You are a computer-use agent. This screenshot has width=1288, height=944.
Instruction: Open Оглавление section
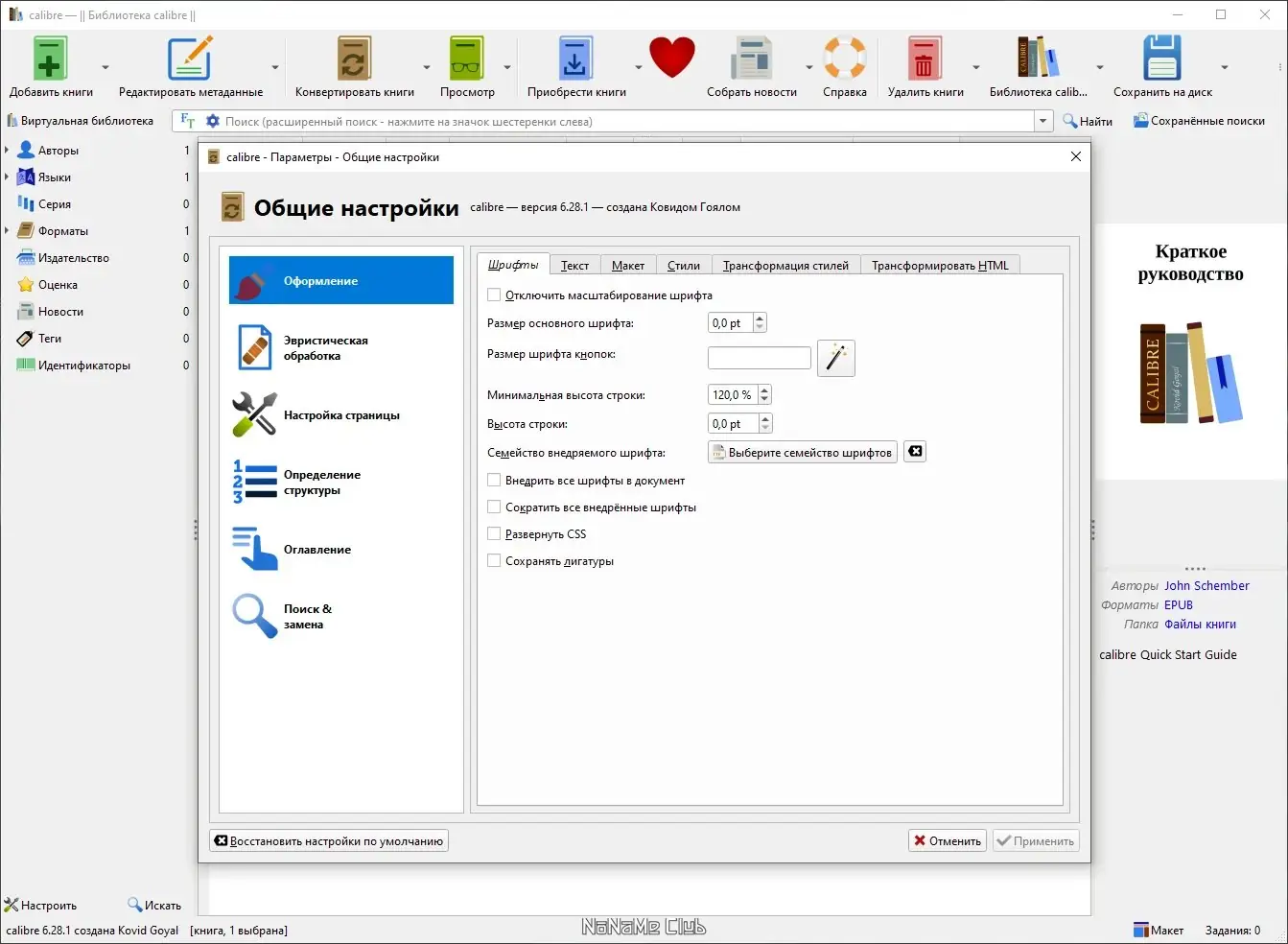pyautogui.click(x=341, y=550)
